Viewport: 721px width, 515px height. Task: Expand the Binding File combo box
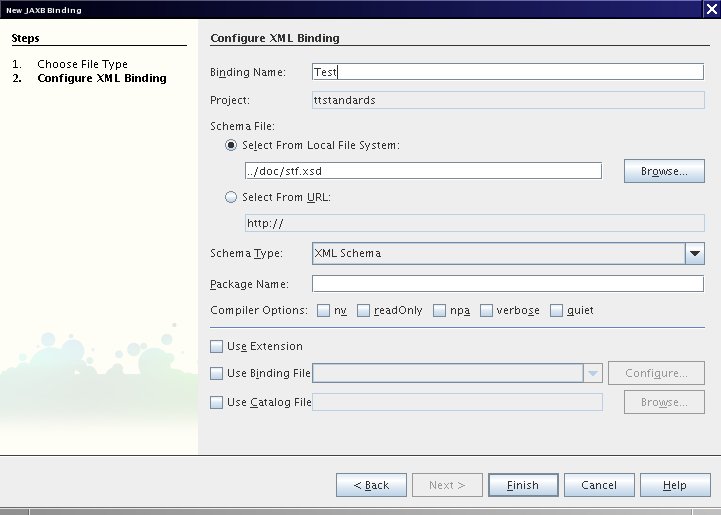[593, 373]
